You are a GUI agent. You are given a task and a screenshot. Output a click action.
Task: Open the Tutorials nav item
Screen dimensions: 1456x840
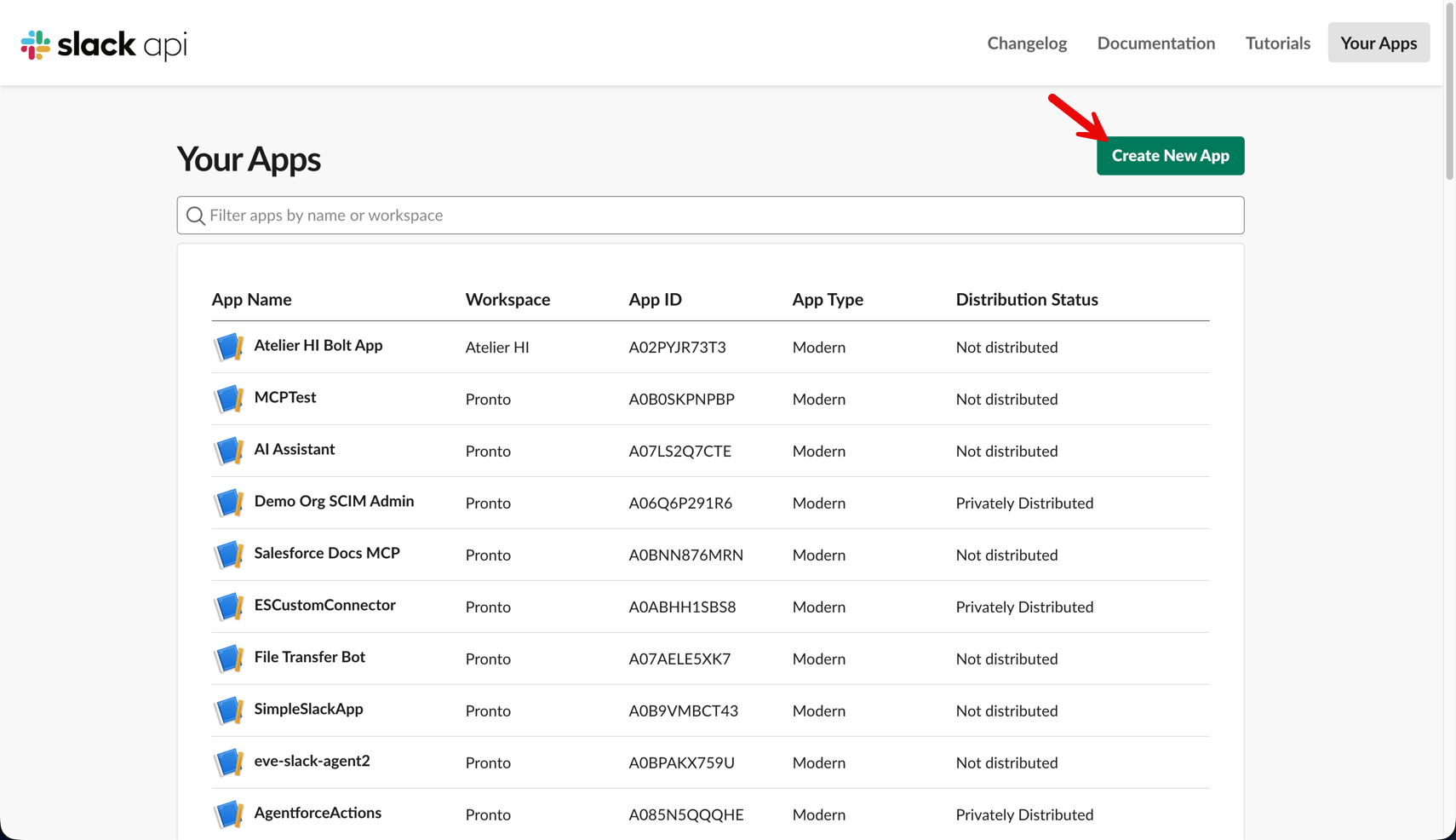click(1278, 43)
